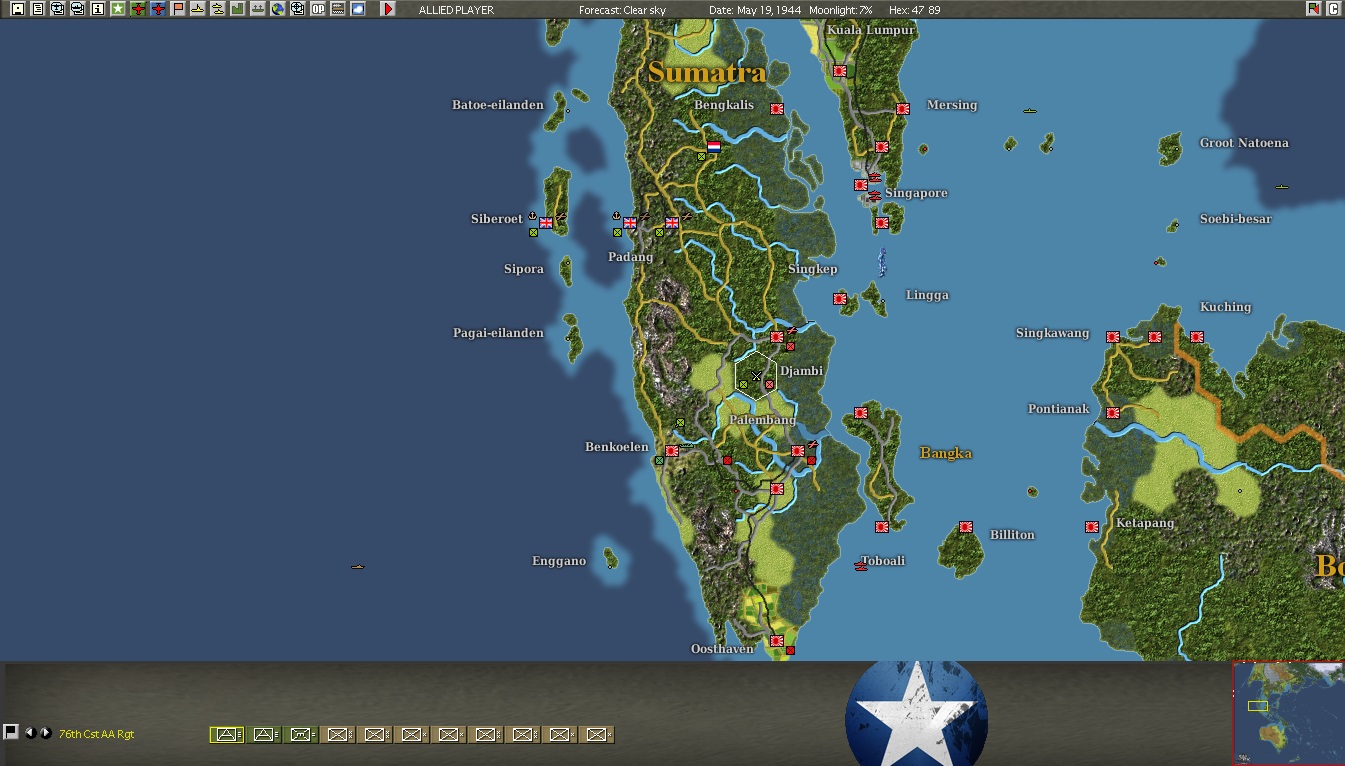Click the green factory toolbar icon
Image resolution: width=1345 pixels, height=766 pixels.
(238, 9)
